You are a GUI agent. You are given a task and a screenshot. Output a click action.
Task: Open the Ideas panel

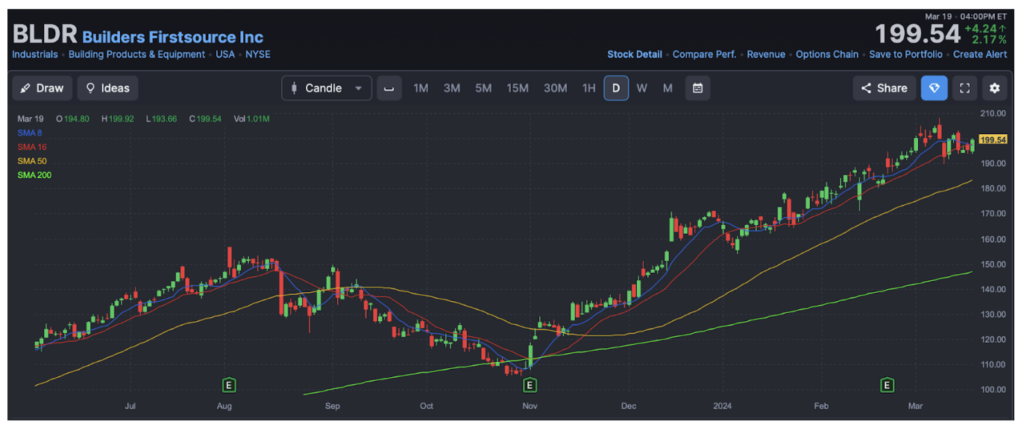click(108, 88)
